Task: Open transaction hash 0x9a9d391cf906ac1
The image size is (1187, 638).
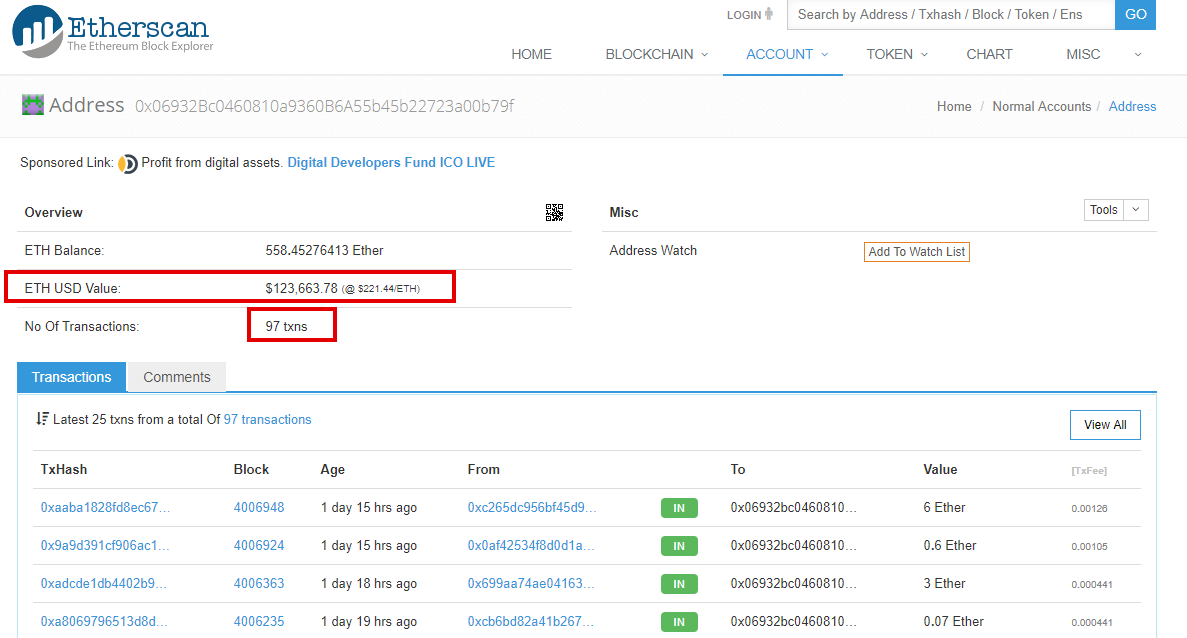Action: (x=105, y=546)
